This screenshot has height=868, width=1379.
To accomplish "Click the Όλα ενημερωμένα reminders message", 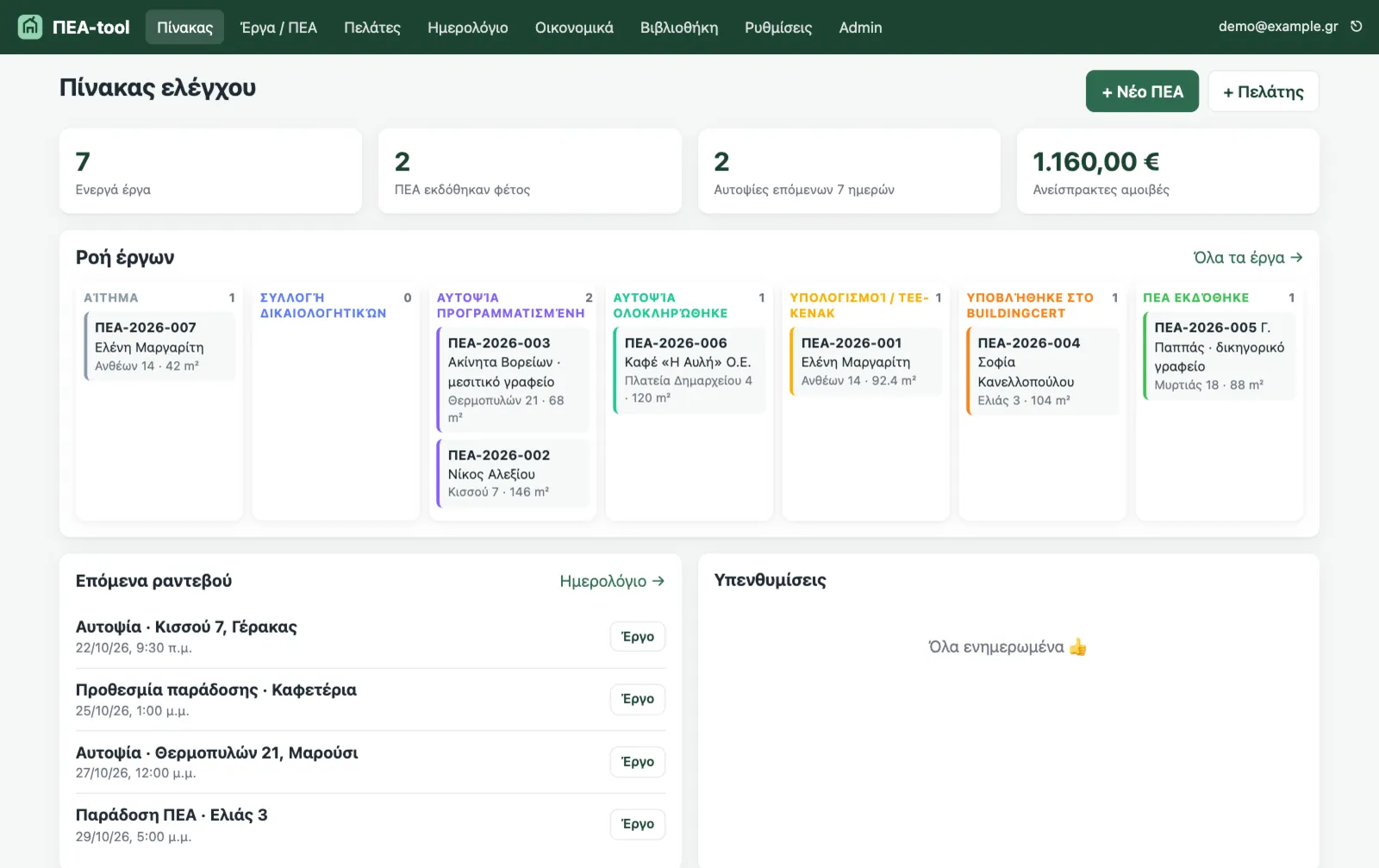I will coord(1008,647).
